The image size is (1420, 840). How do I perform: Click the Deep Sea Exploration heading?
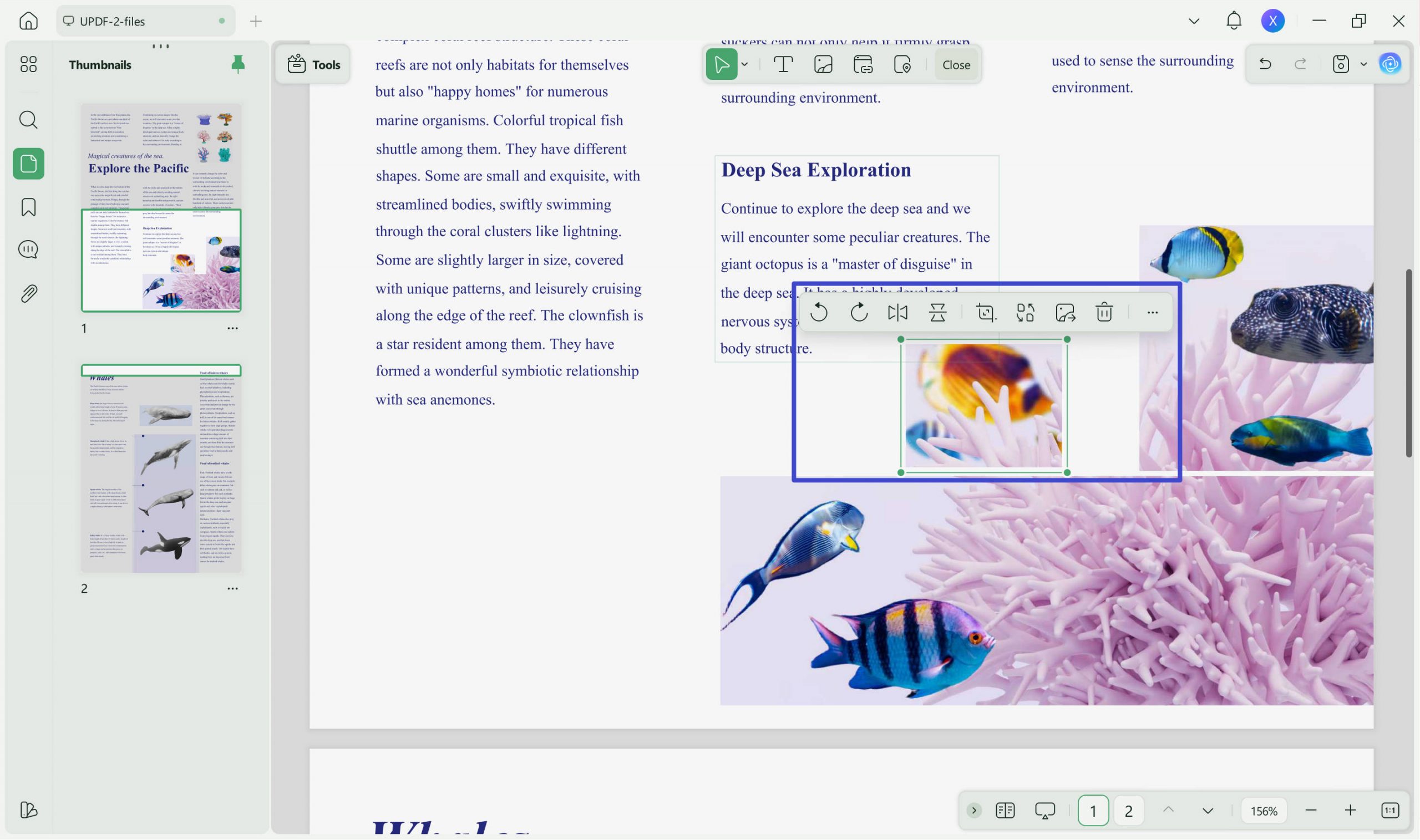[816, 170]
